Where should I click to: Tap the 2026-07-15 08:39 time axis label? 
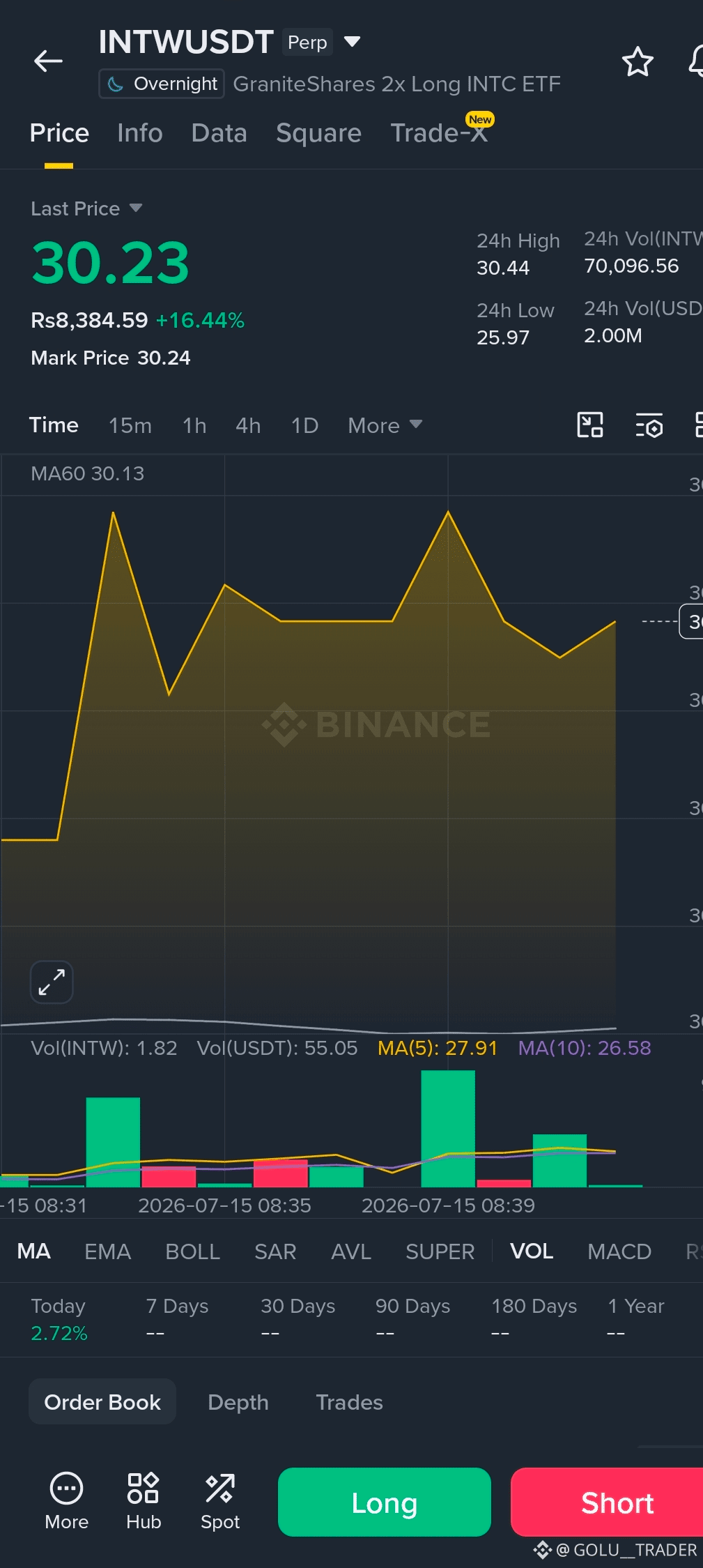click(x=448, y=1205)
